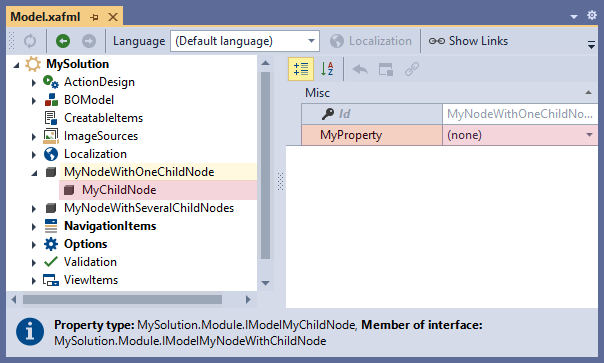604x363 pixels.
Task: Click the Reset property undo arrow icon
Action: 360,70
